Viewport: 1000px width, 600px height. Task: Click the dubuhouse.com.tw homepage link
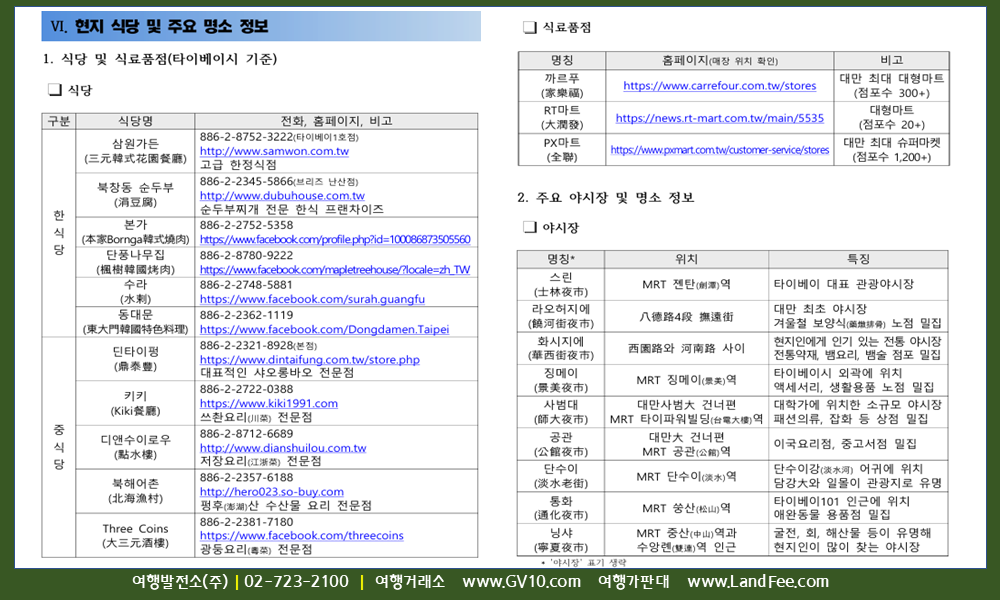[x=282, y=196]
